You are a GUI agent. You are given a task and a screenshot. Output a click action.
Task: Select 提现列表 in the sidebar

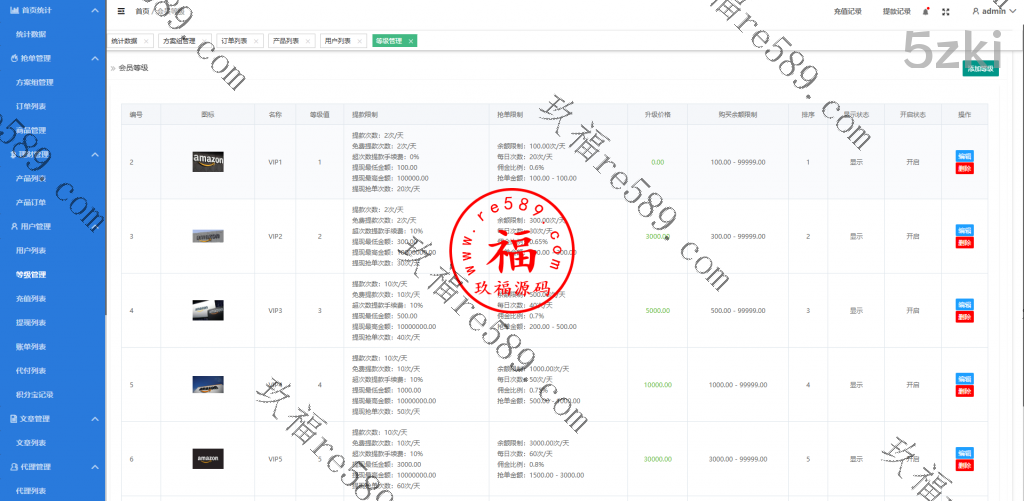pos(31,322)
